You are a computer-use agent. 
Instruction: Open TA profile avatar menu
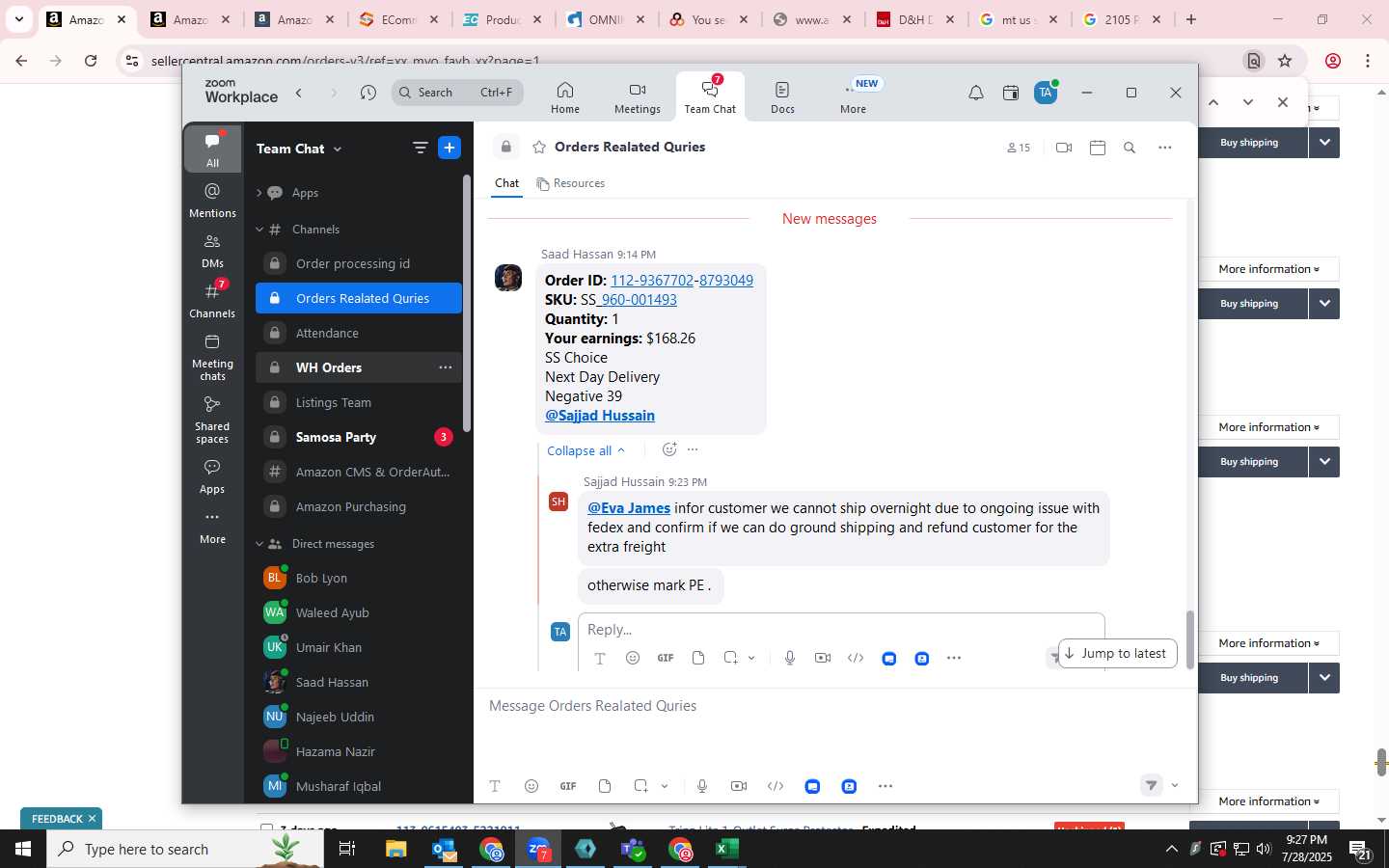click(1046, 93)
